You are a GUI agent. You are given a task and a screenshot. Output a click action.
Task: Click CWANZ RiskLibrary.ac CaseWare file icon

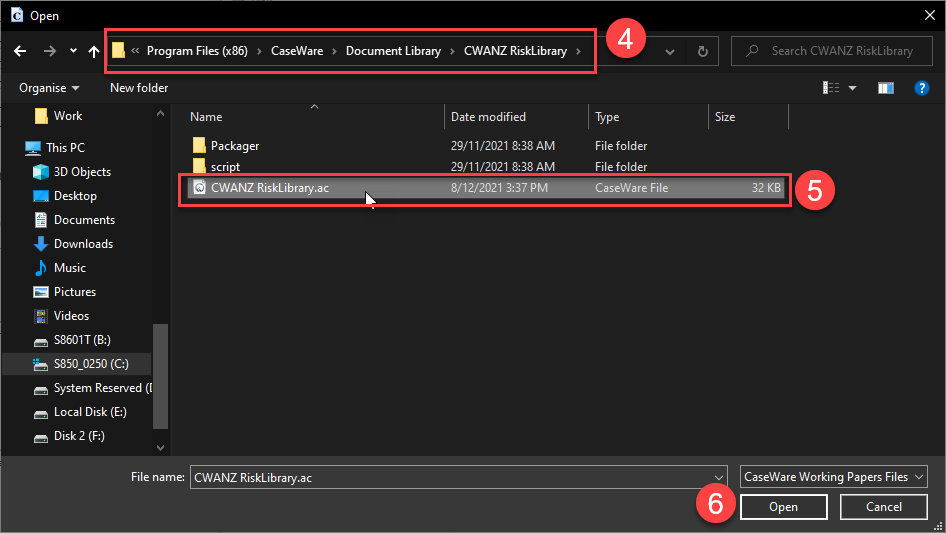click(x=199, y=188)
